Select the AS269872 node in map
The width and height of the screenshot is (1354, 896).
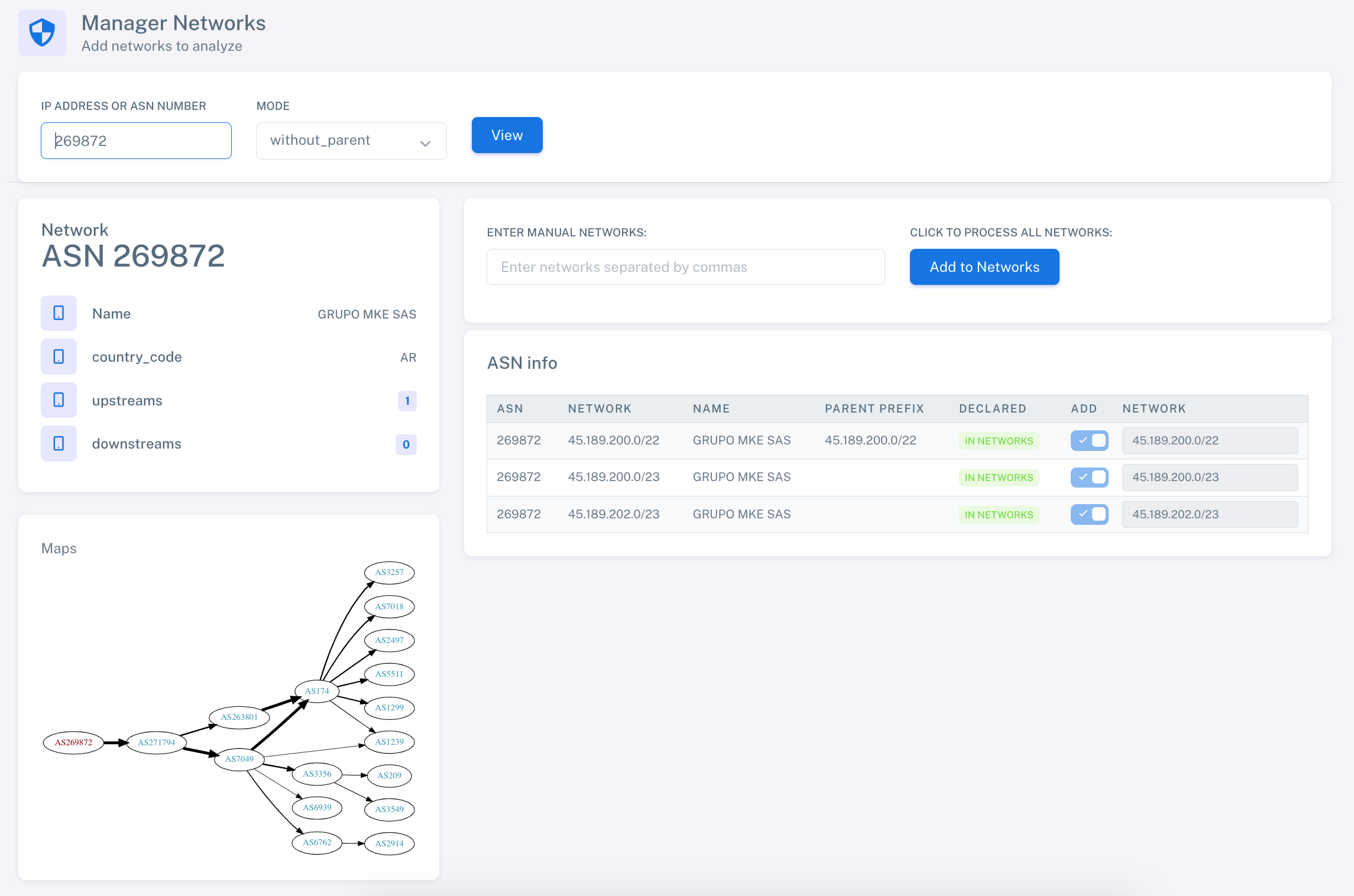73,742
